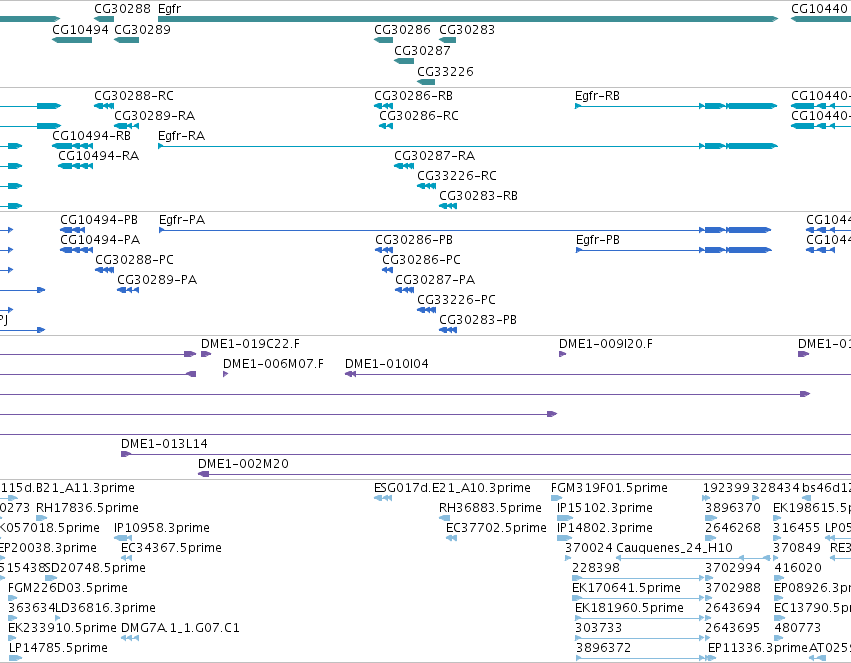Viewport: 851px width, 663px height.
Task: Click the CG30287-RA transcript glyph
Action: (404, 165)
